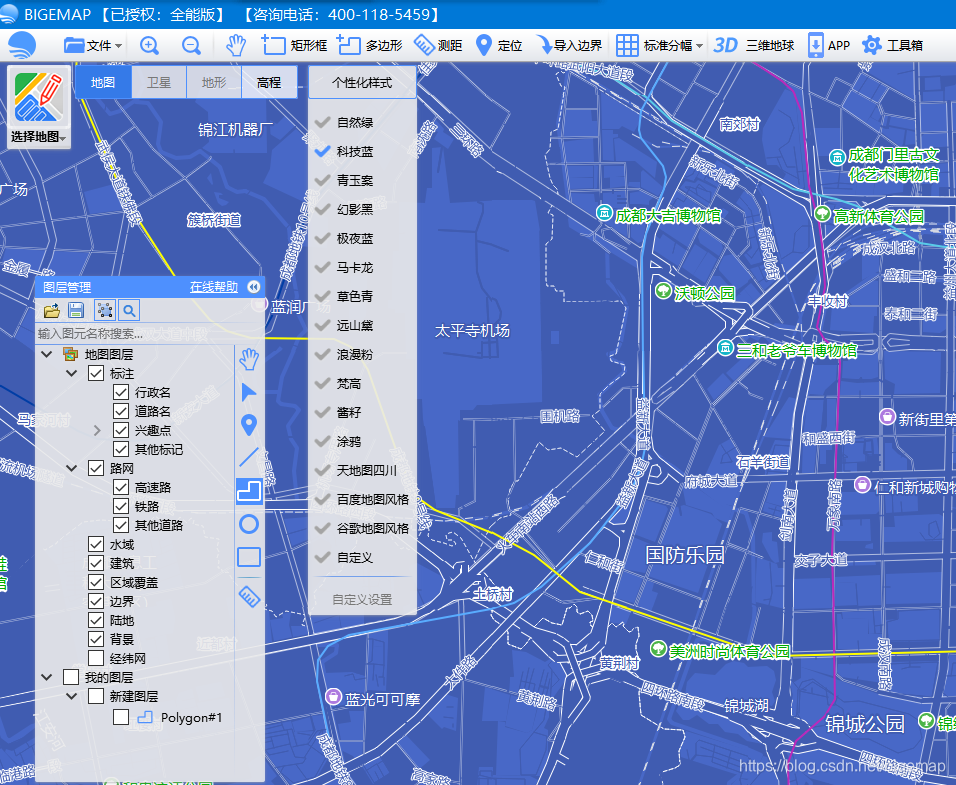Open the 3D 三维地球 view
Screen dimensions: 956x785
(754, 46)
